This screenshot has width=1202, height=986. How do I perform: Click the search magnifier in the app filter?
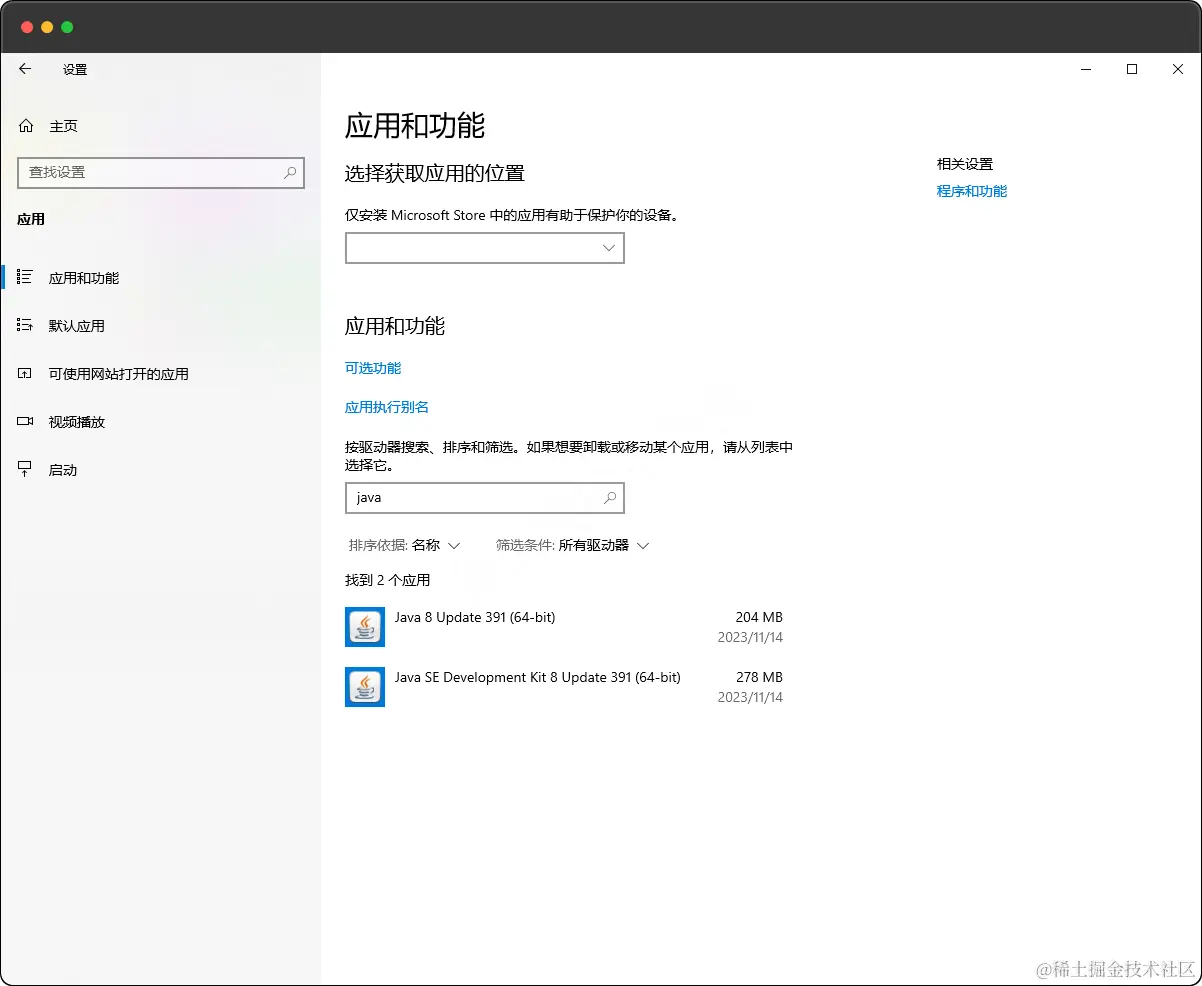tap(610, 497)
